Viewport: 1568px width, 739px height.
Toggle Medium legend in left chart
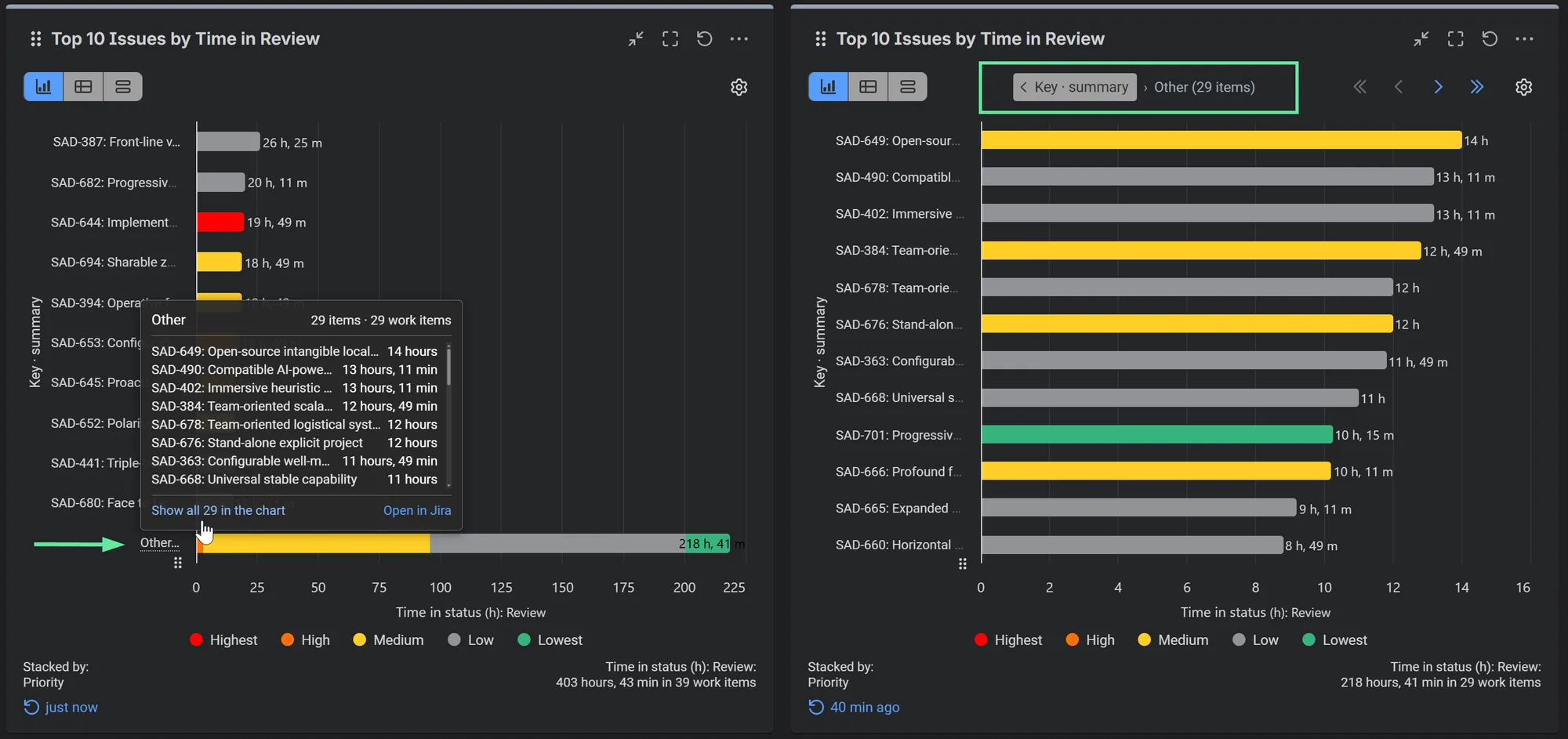coord(389,640)
